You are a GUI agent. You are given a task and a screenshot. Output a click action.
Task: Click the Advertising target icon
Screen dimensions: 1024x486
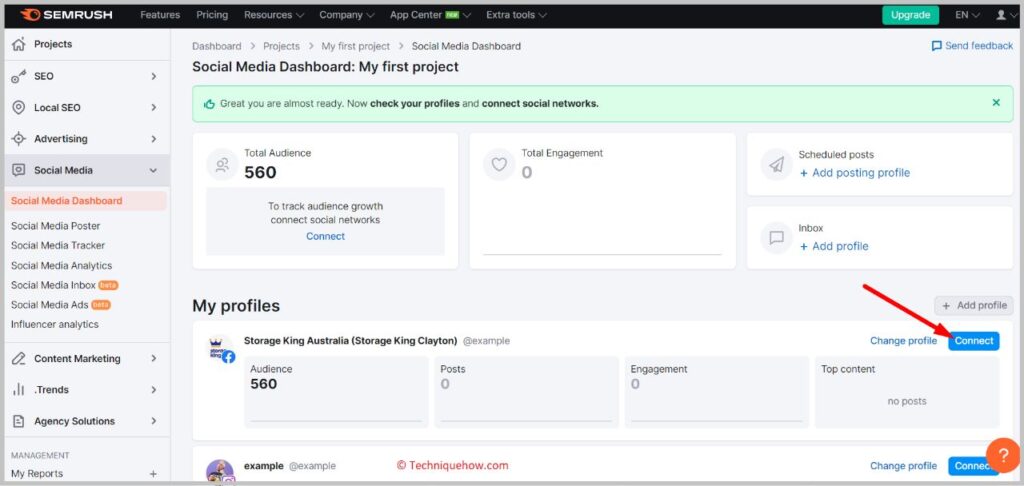[19, 139]
